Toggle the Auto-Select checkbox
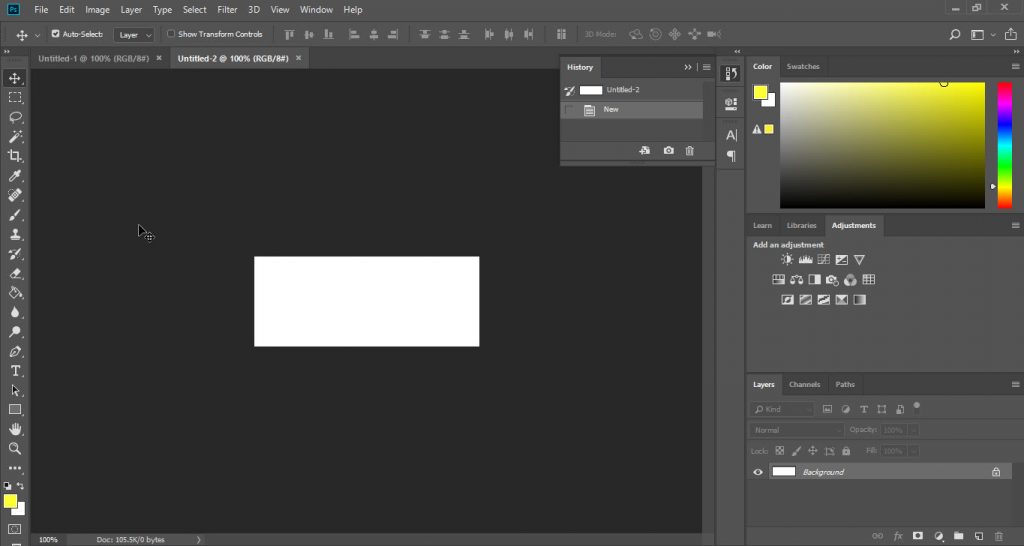This screenshot has width=1024, height=546. pos(55,34)
